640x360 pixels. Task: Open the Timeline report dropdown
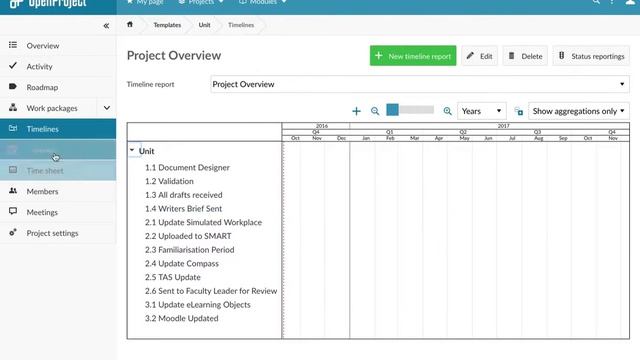420,84
